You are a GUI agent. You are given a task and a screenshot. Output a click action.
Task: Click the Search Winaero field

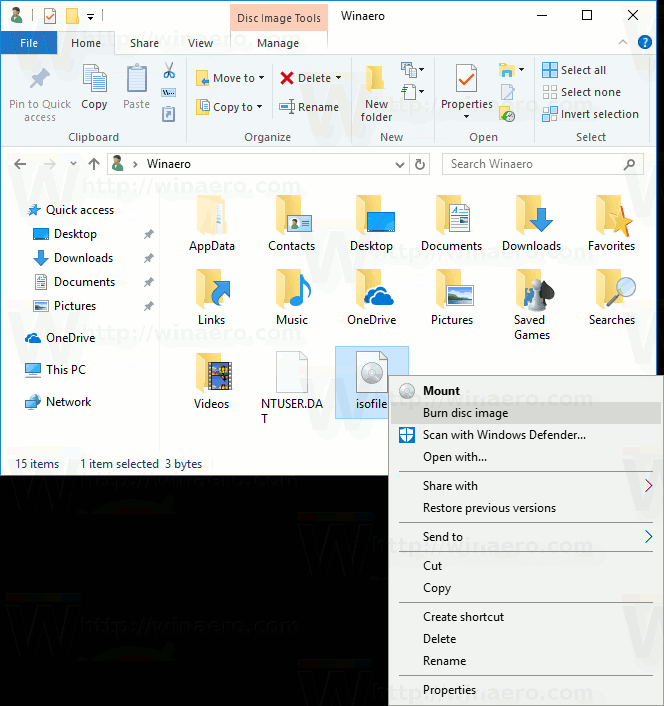pos(542,164)
